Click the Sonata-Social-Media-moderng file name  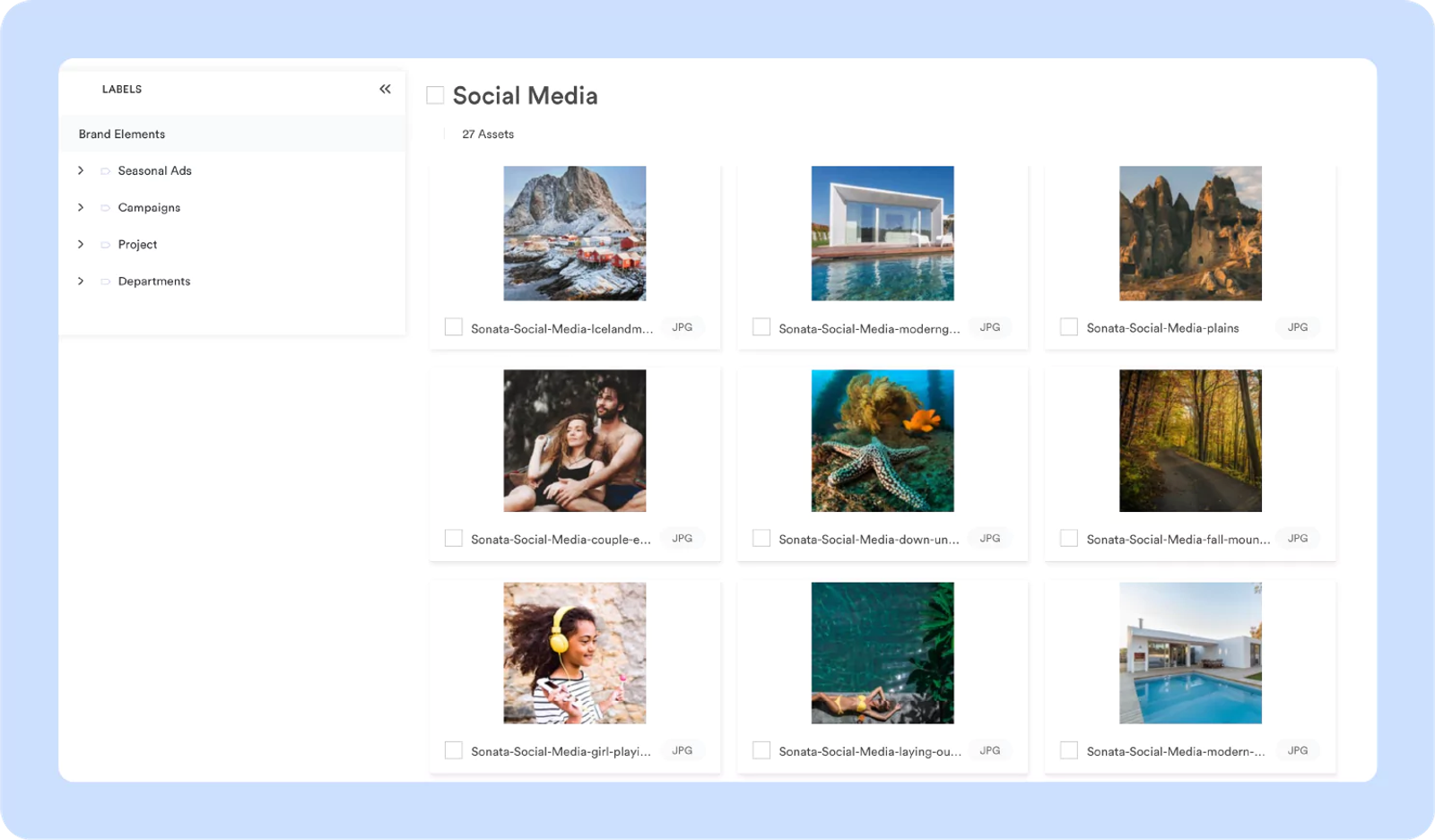[869, 328]
